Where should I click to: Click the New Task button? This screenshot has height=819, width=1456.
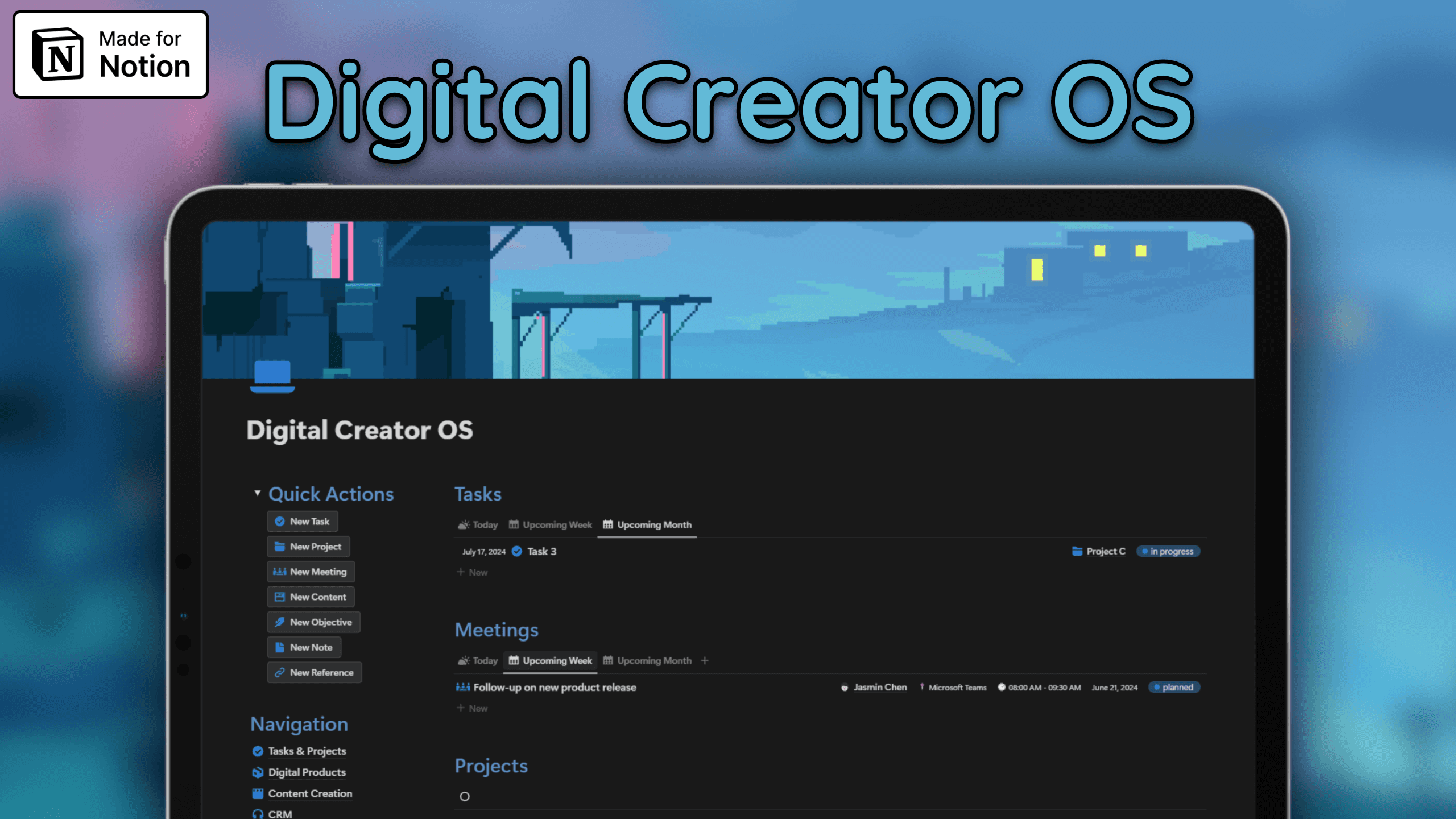tap(303, 522)
